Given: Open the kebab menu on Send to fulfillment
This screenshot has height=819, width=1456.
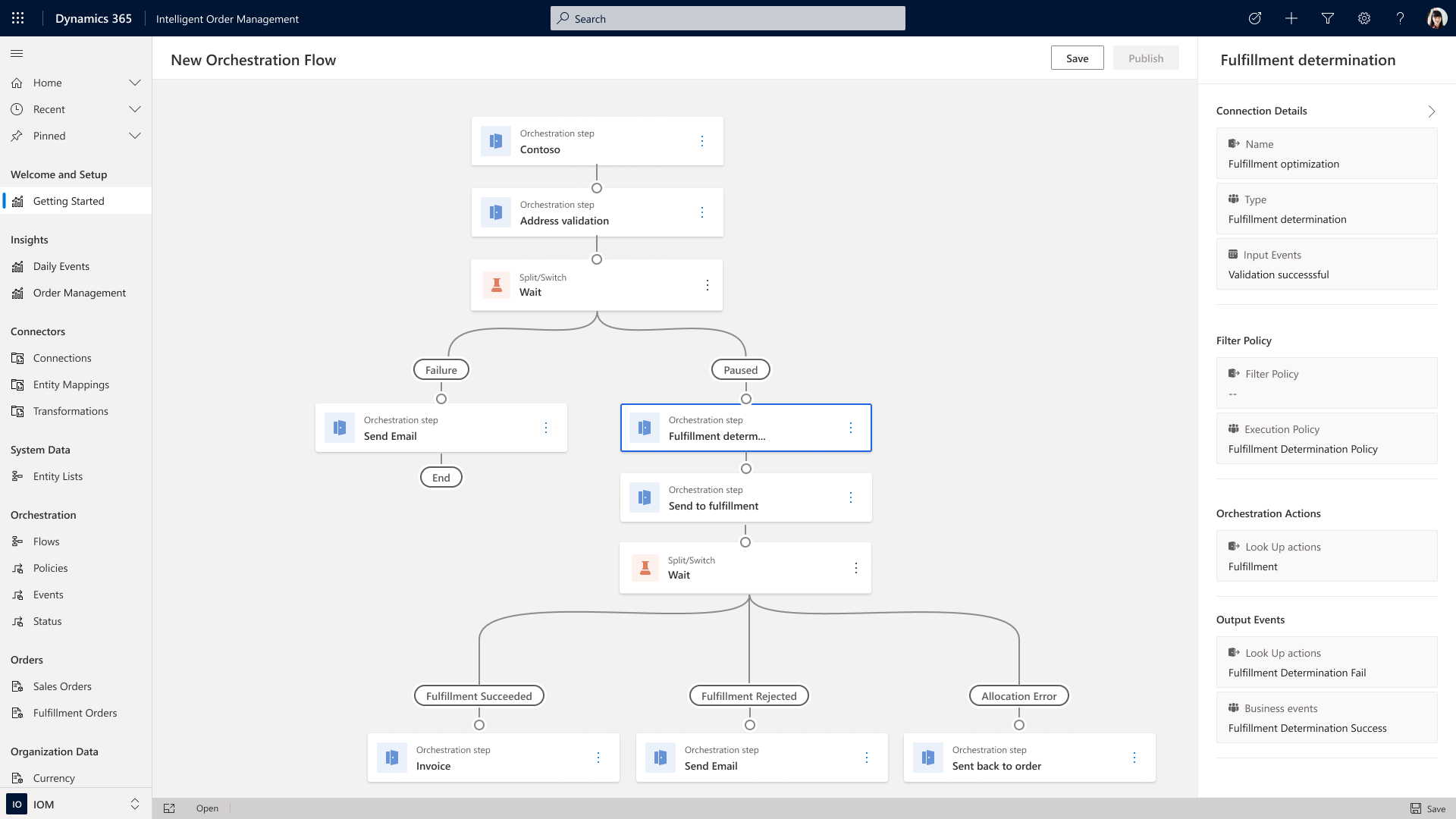Looking at the screenshot, I should coord(851,497).
